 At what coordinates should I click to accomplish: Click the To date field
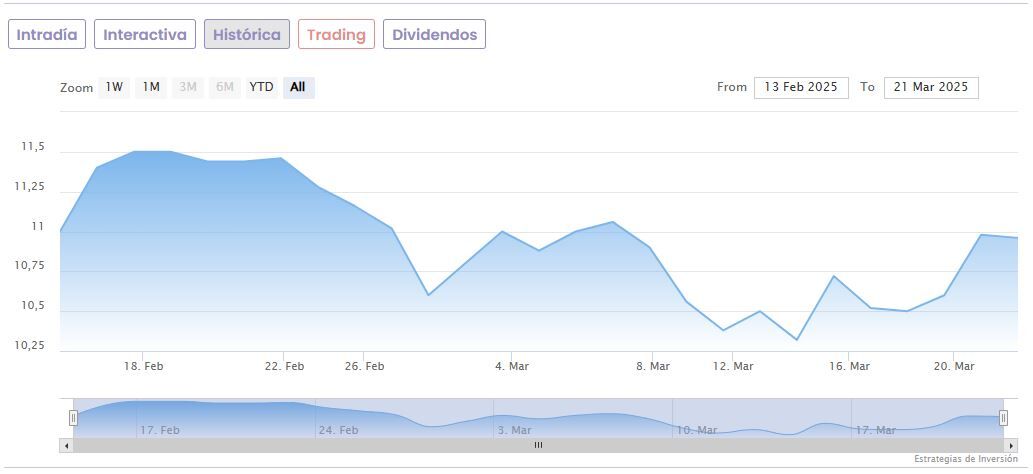click(931, 87)
